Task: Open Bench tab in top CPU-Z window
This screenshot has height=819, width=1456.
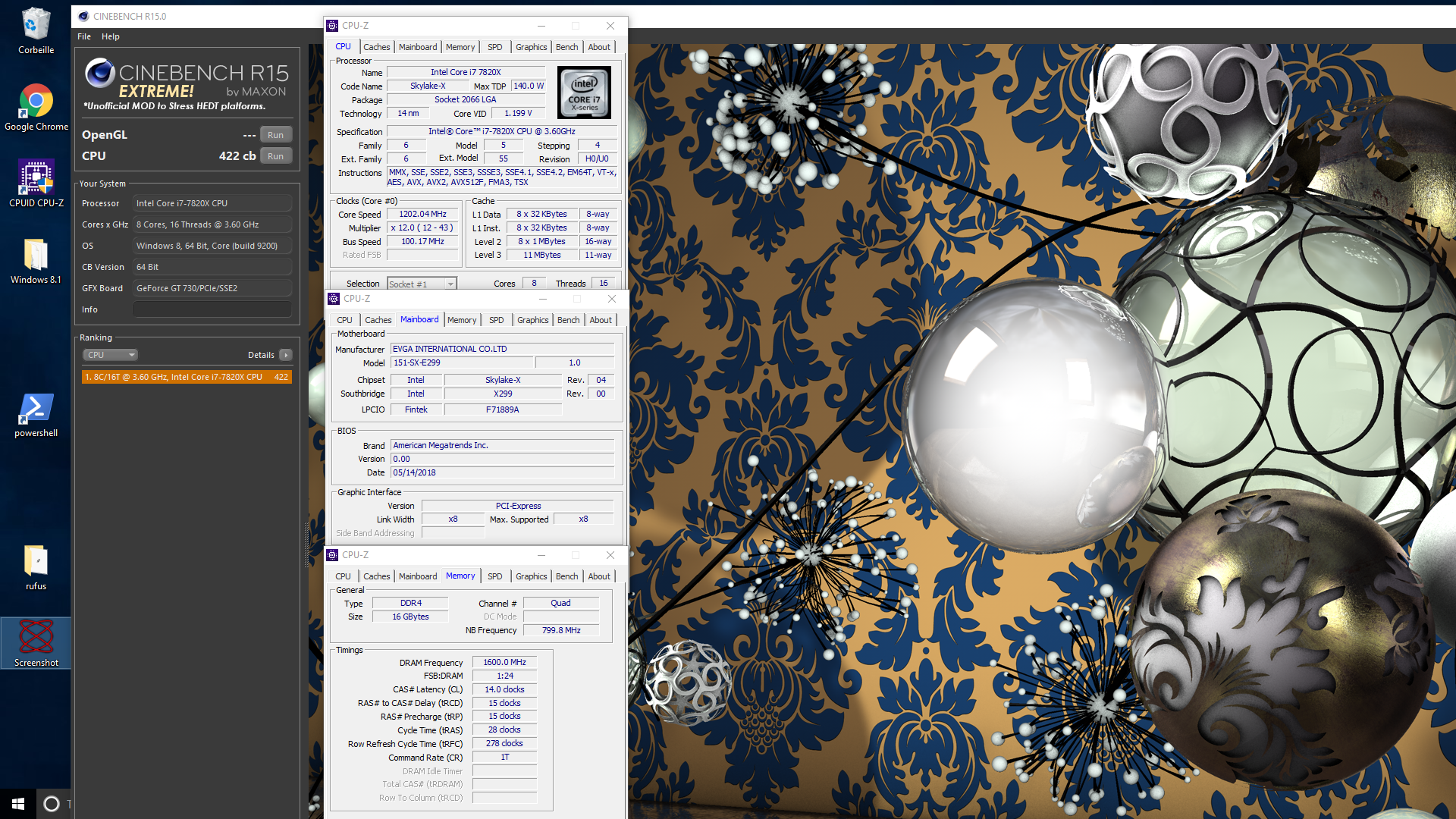Action: point(567,47)
